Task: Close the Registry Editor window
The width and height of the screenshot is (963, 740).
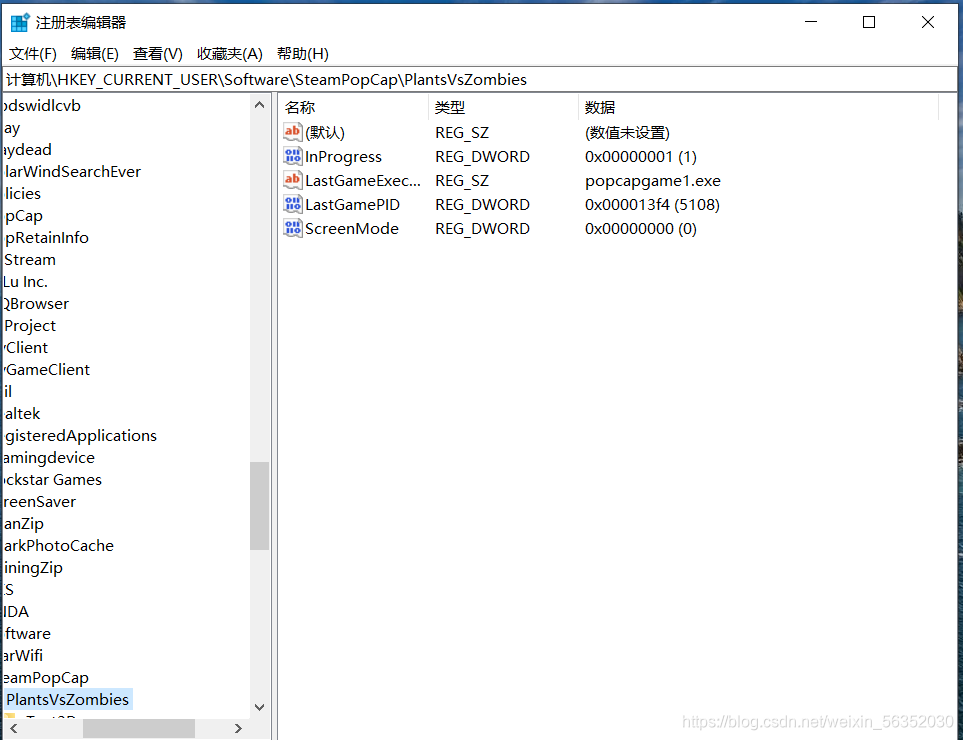Action: (x=928, y=22)
